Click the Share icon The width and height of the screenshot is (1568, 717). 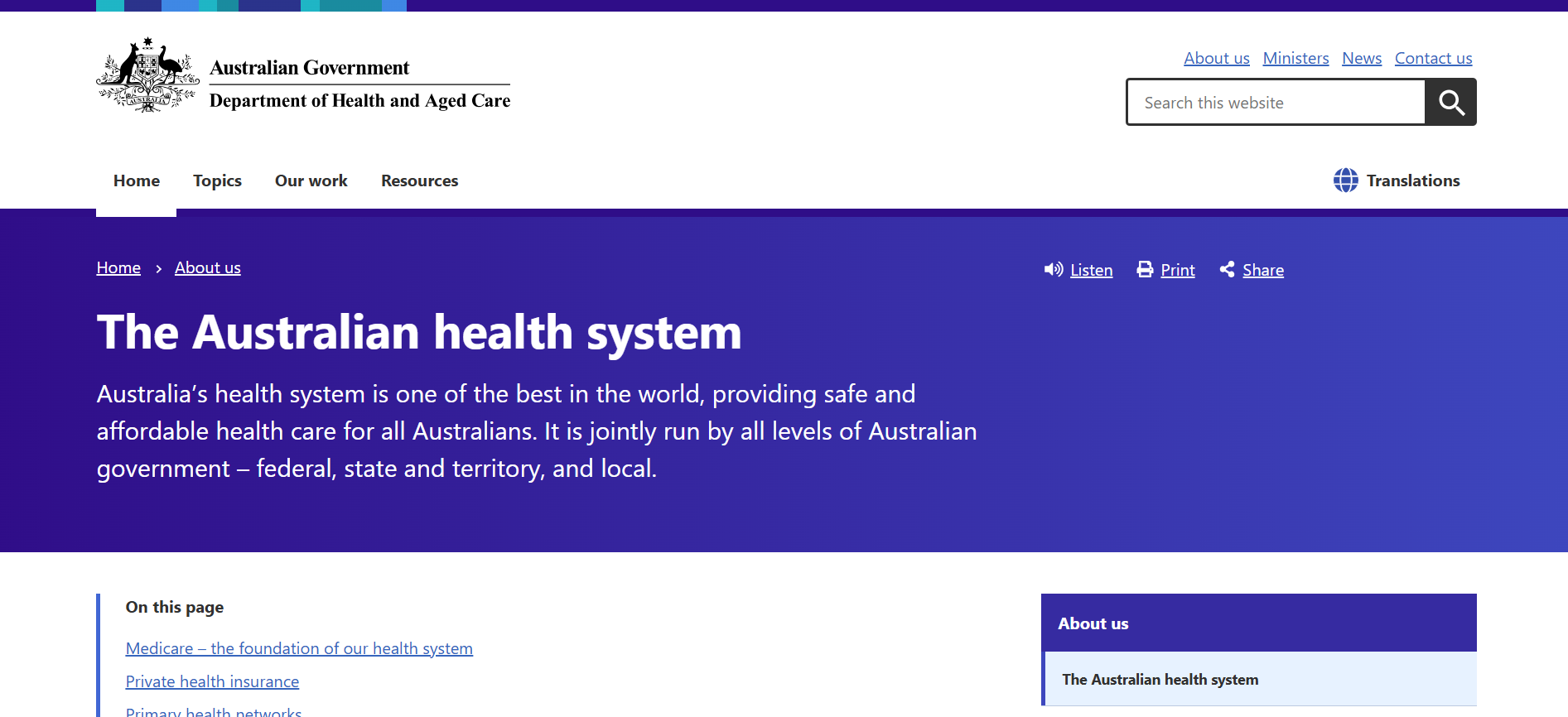click(x=1227, y=270)
